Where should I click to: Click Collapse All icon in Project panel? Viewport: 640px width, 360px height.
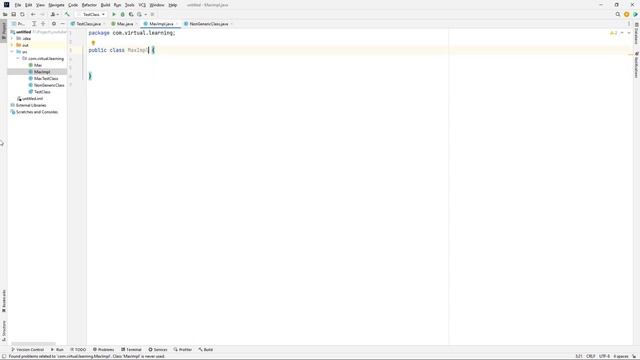pos(43,24)
